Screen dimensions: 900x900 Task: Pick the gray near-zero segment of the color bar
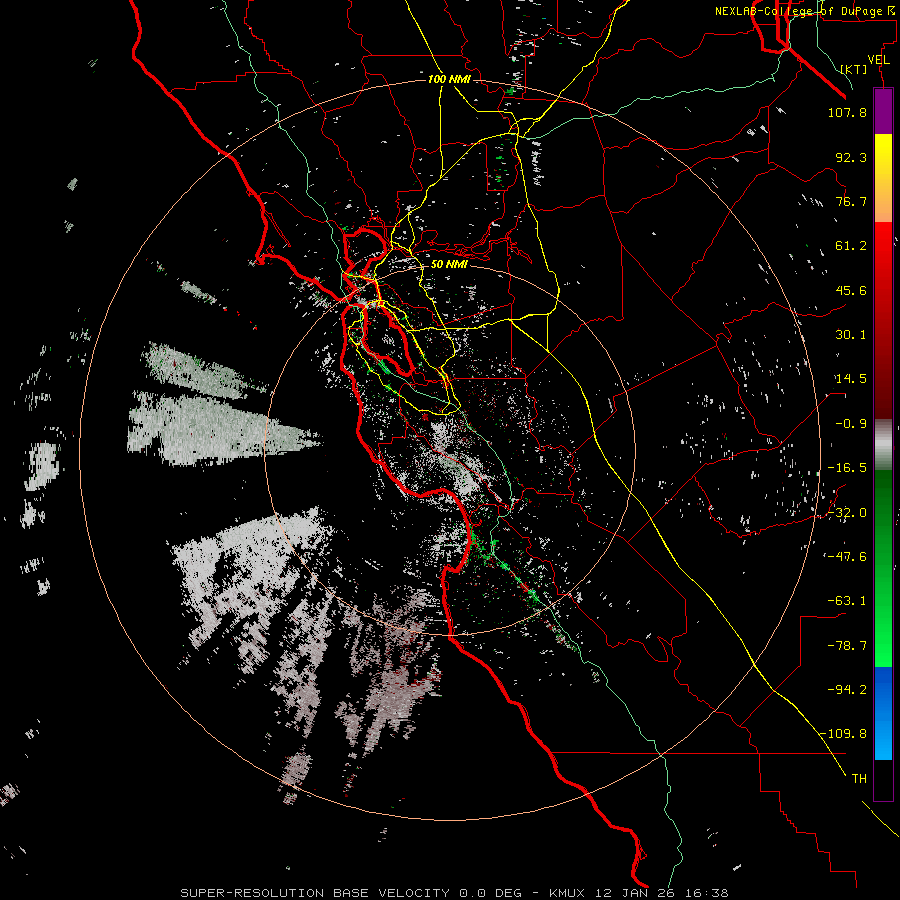[883, 445]
